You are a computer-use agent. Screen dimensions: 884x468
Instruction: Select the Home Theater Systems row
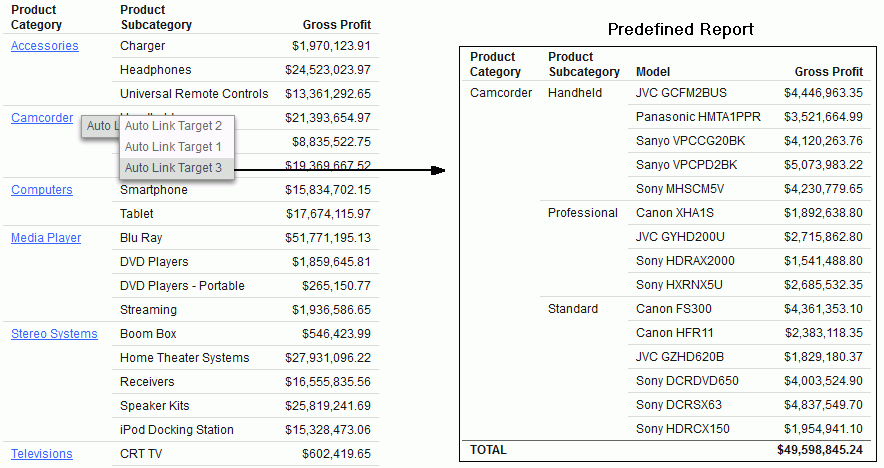click(184, 358)
